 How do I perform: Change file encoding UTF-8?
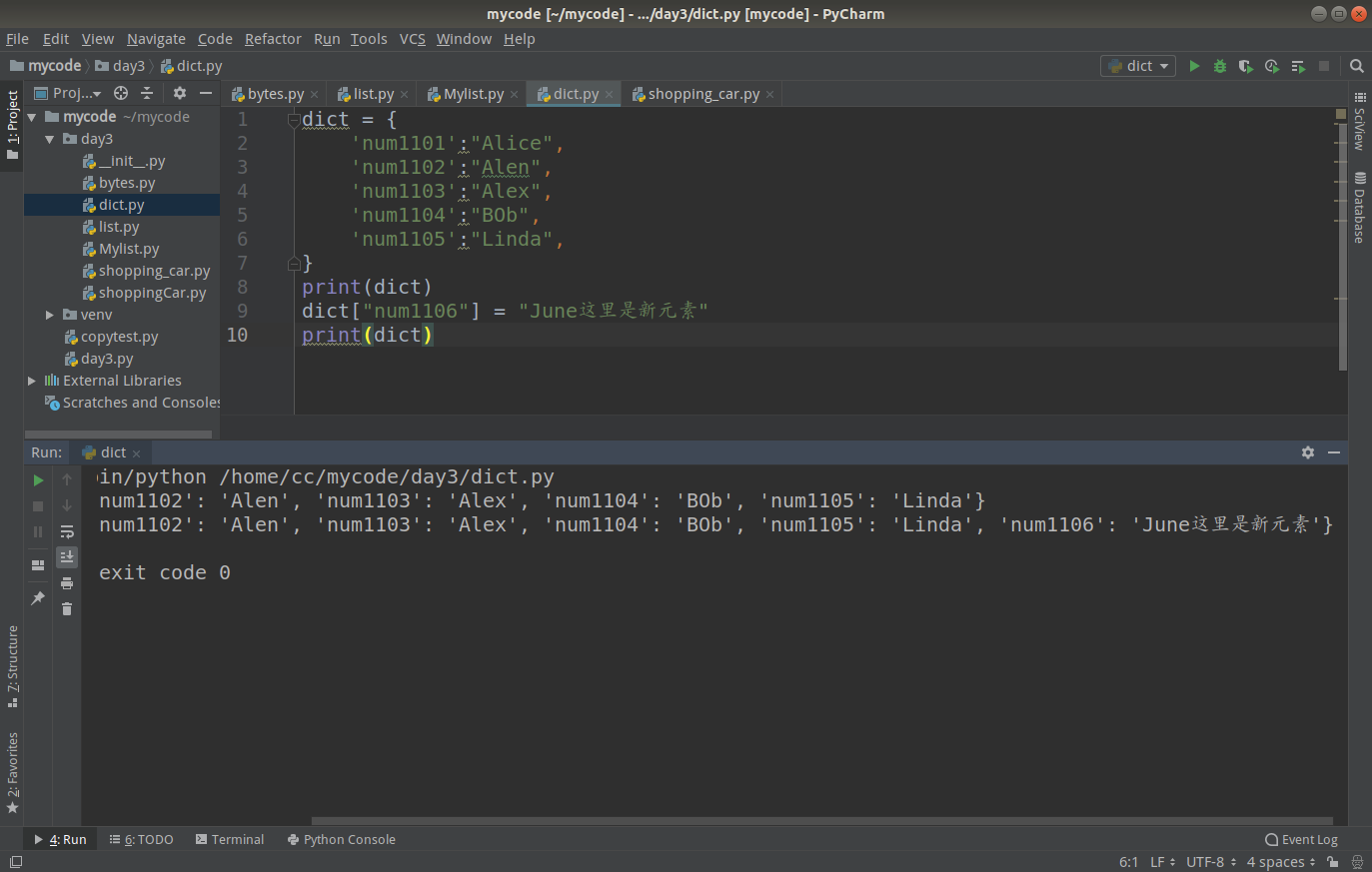pos(1211,862)
